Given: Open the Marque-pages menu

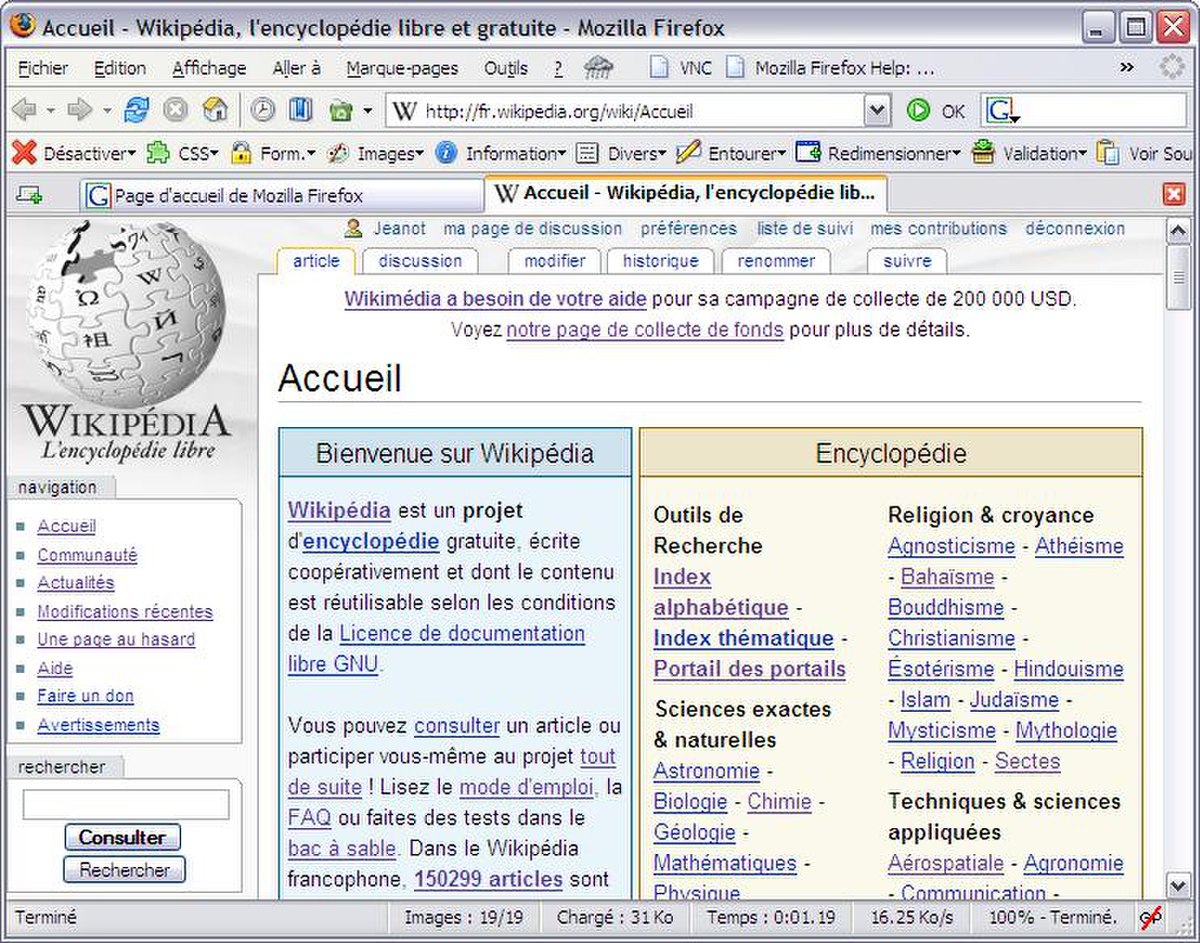Looking at the screenshot, I should (x=402, y=68).
